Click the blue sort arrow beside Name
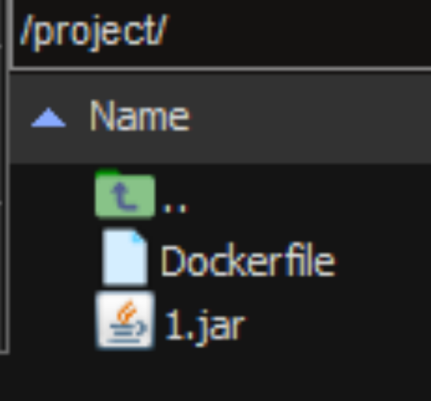 pos(48,117)
